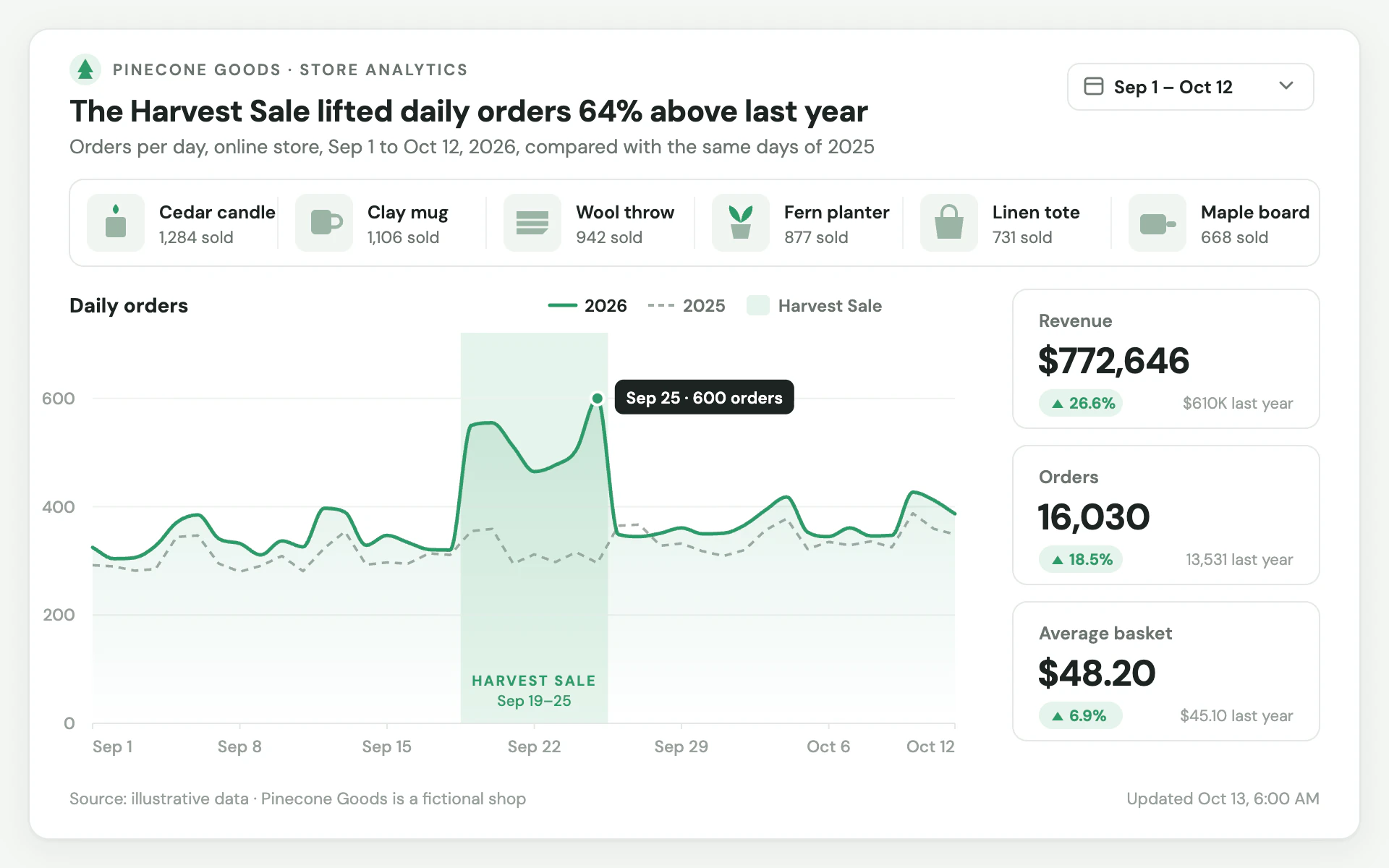The height and width of the screenshot is (868, 1389).
Task: Open the Sep 1 – Oct 12 date selector
Action: pyautogui.click(x=1191, y=87)
